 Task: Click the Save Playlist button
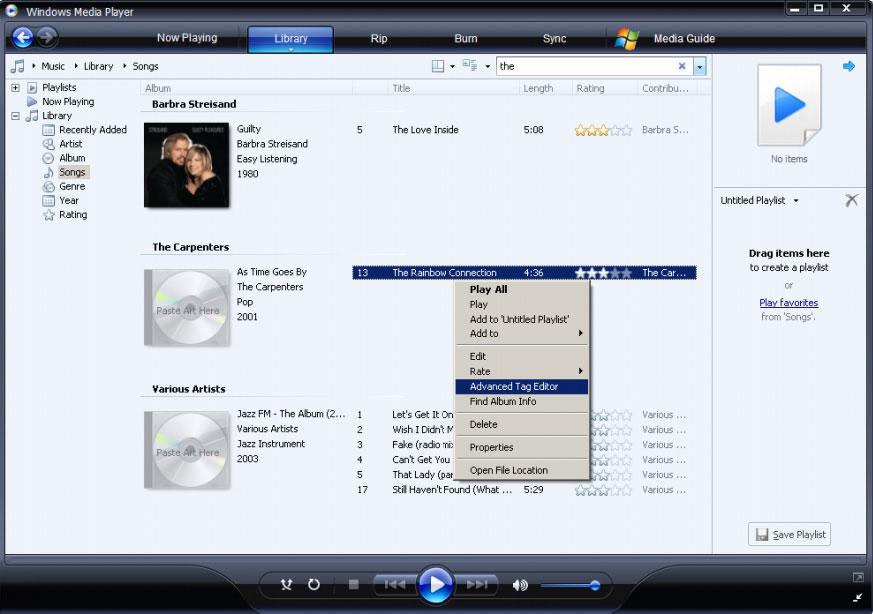789,534
